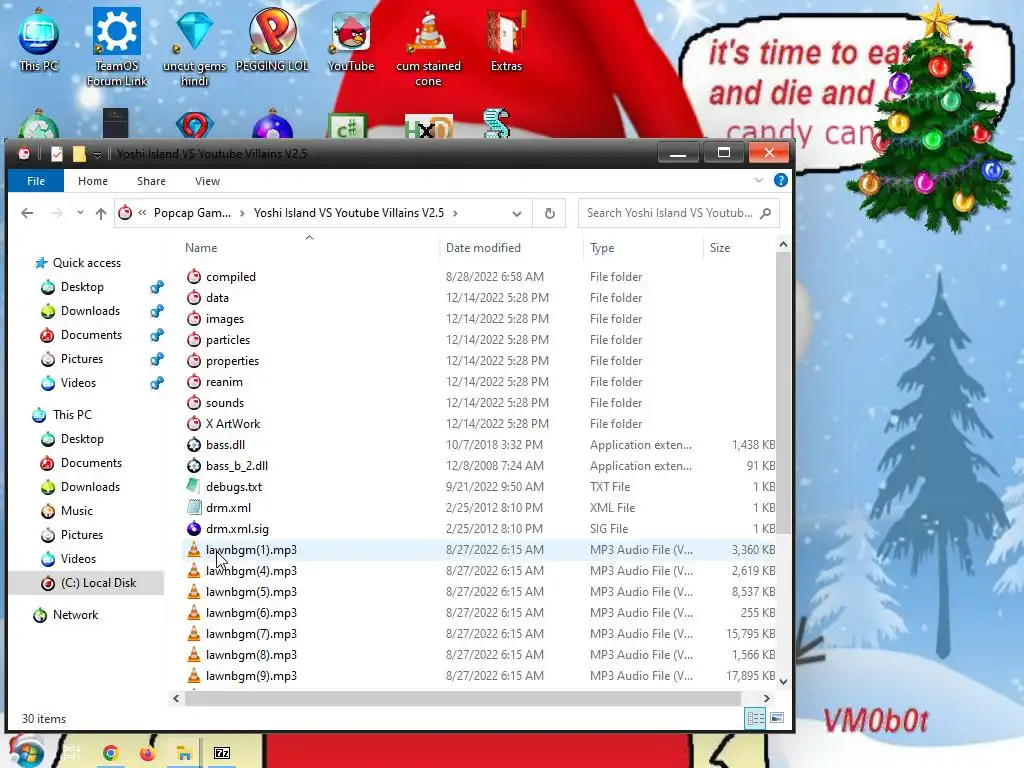1024x768 pixels.
Task: Sort by the Type column header
Action: tap(602, 248)
